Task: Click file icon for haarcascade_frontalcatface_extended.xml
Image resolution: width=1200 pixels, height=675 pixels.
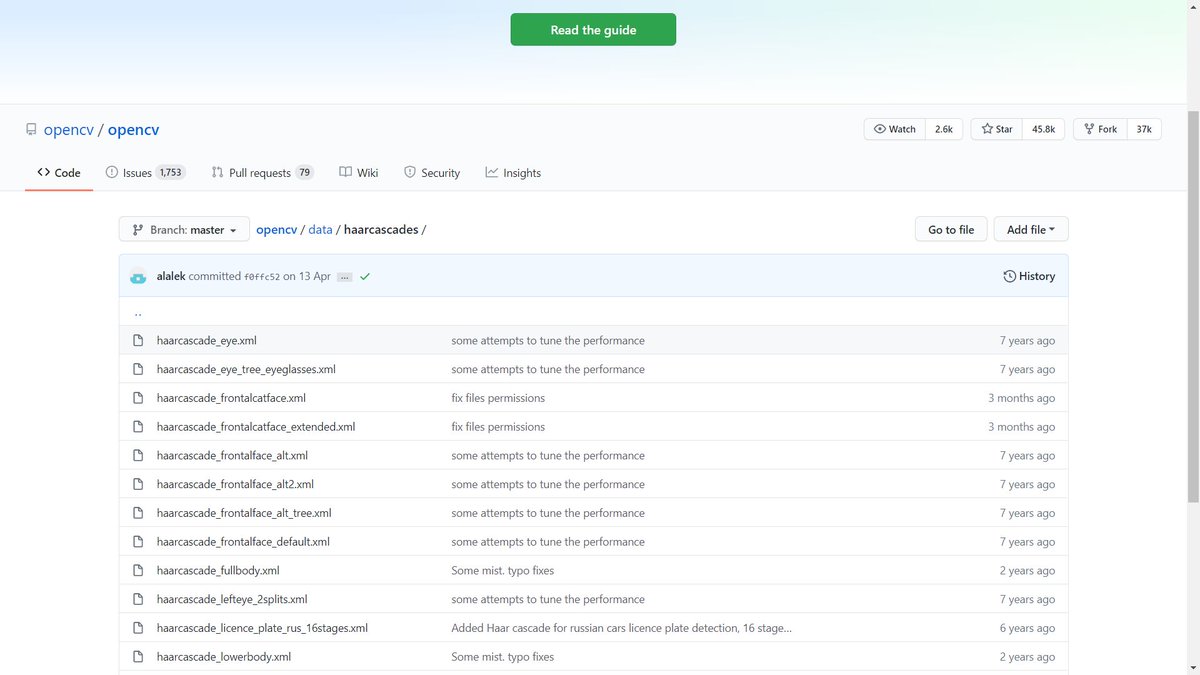Action: point(138,427)
